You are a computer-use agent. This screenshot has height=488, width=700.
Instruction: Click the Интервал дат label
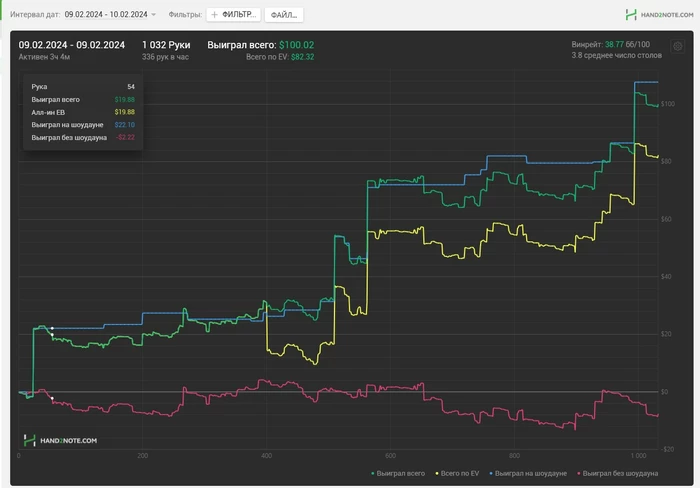[x=35, y=15]
